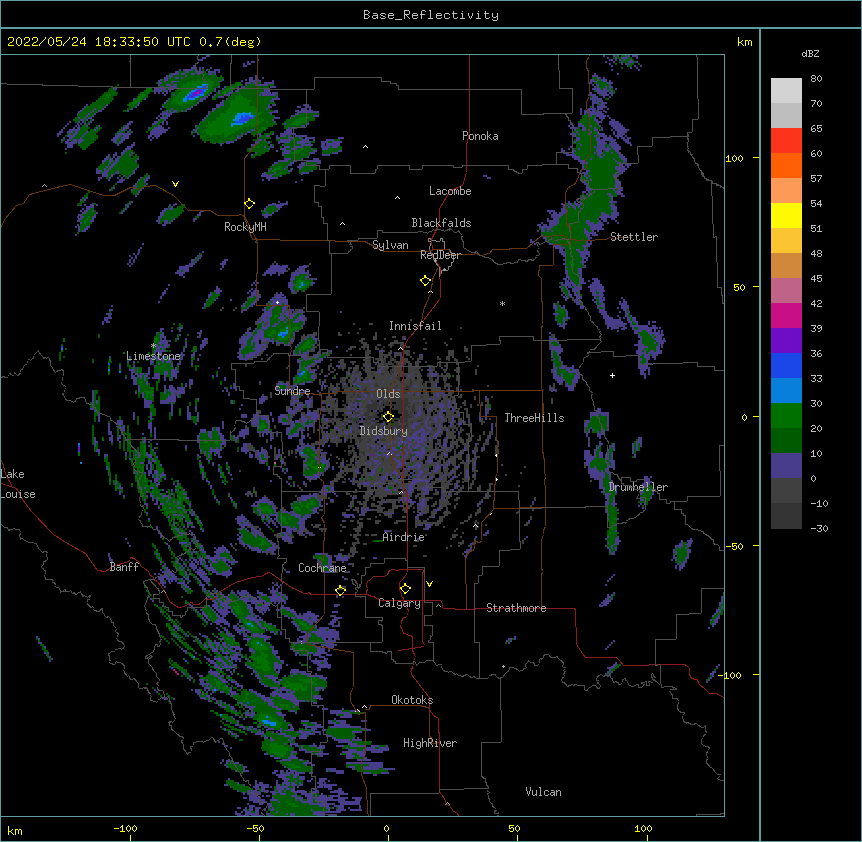Image resolution: width=862 pixels, height=842 pixels.
Task: Click the Cochrane town label
Action: click(322, 568)
